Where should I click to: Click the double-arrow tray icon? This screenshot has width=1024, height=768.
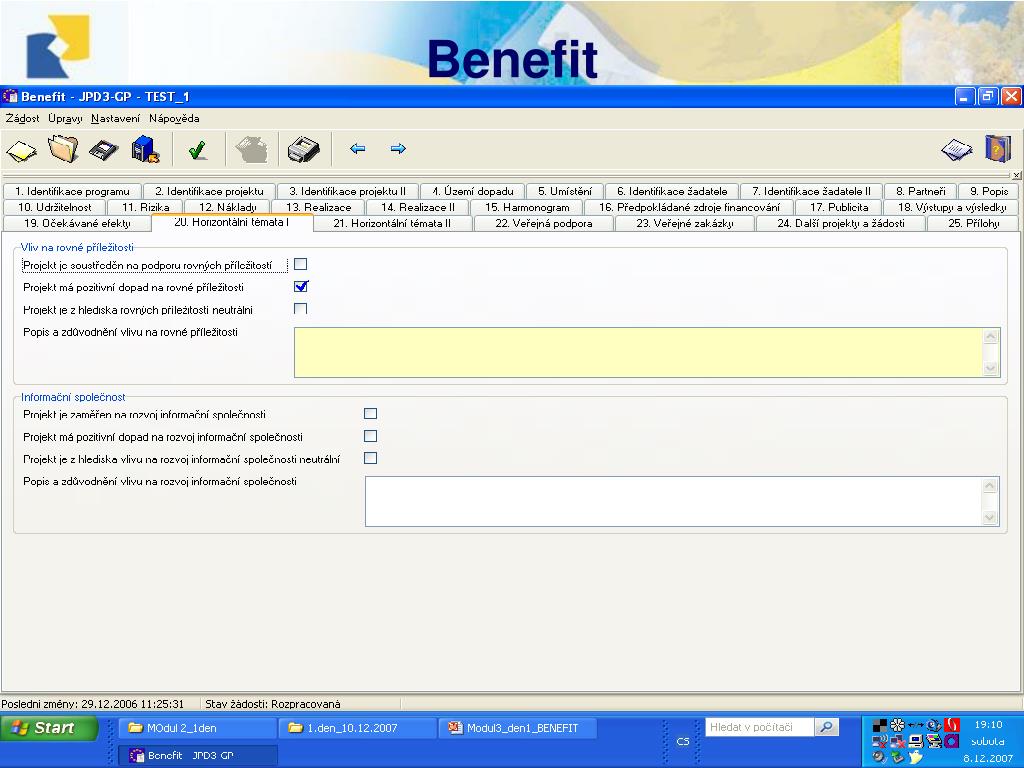(x=916, y=725)
